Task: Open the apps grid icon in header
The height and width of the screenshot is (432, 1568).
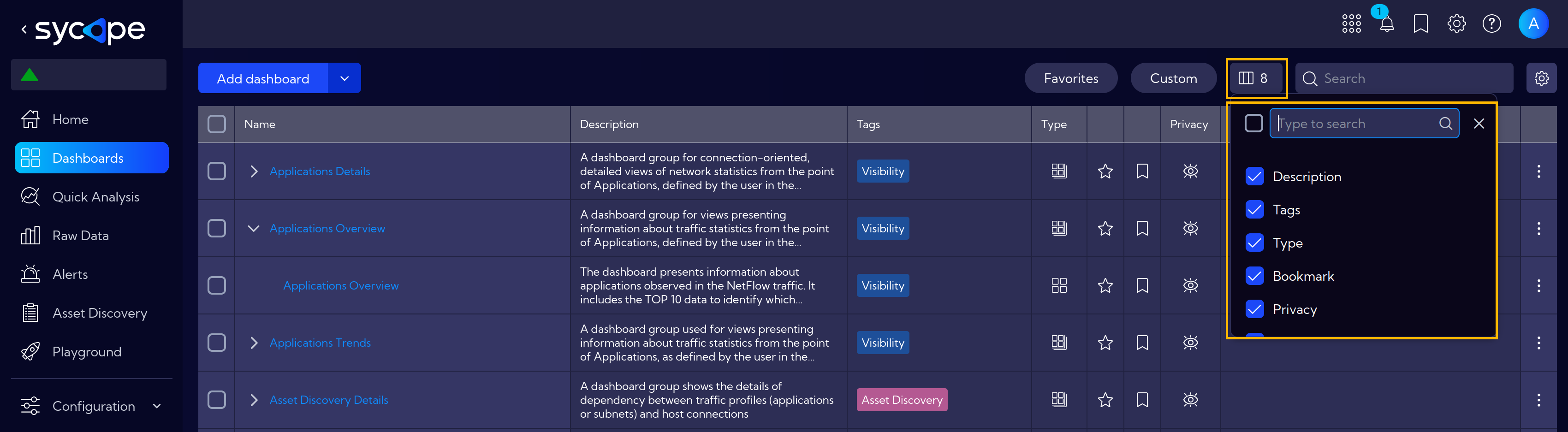Action: click(x=1351, y=24)
